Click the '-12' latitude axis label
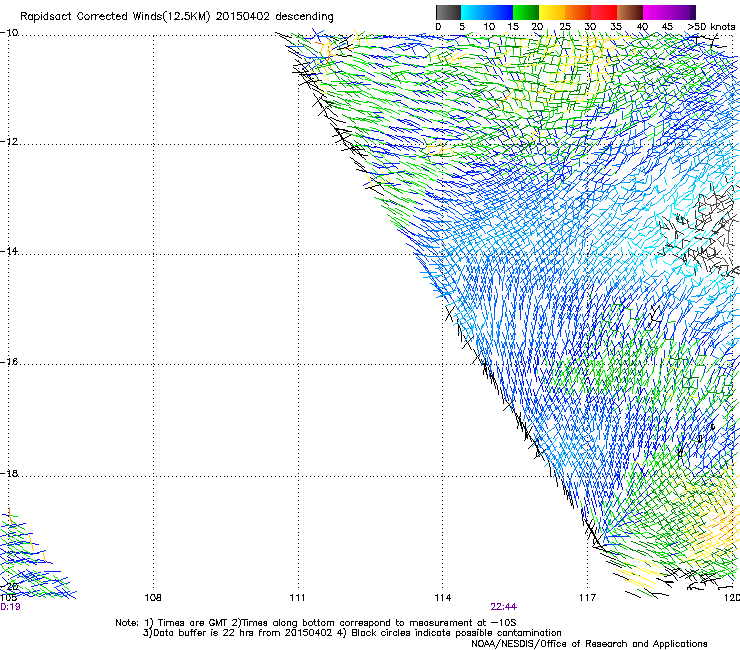This screenshot has width=740, height=650. pos(9,142)
